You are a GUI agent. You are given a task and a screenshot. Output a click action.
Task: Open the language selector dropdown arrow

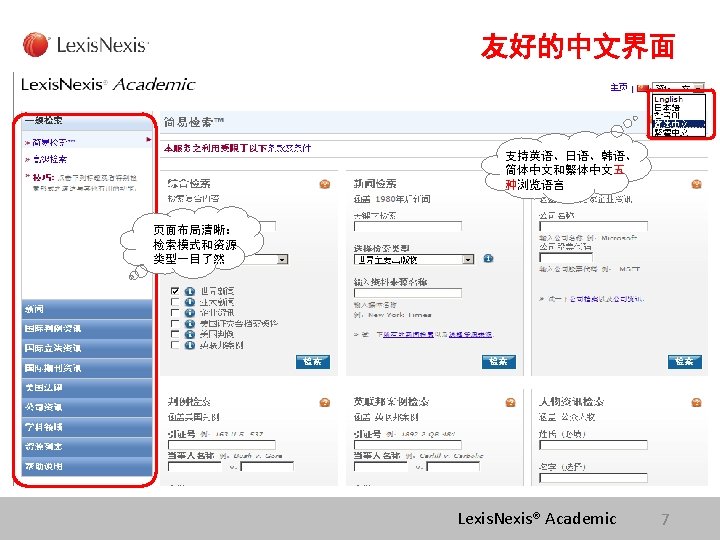coord(699,87)
